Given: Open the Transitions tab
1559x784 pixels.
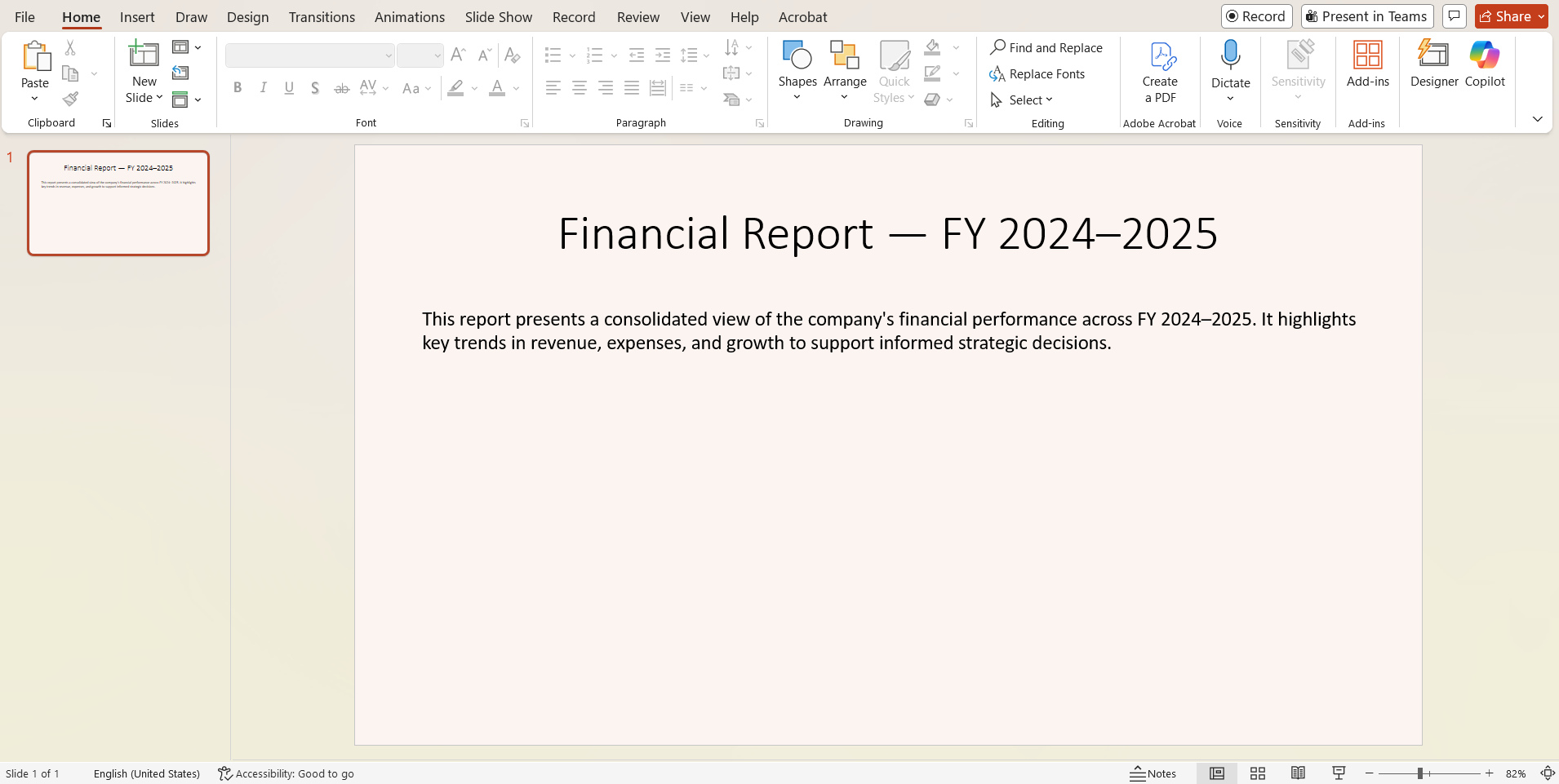Looking at the screenshot, I should pos(322,17).
